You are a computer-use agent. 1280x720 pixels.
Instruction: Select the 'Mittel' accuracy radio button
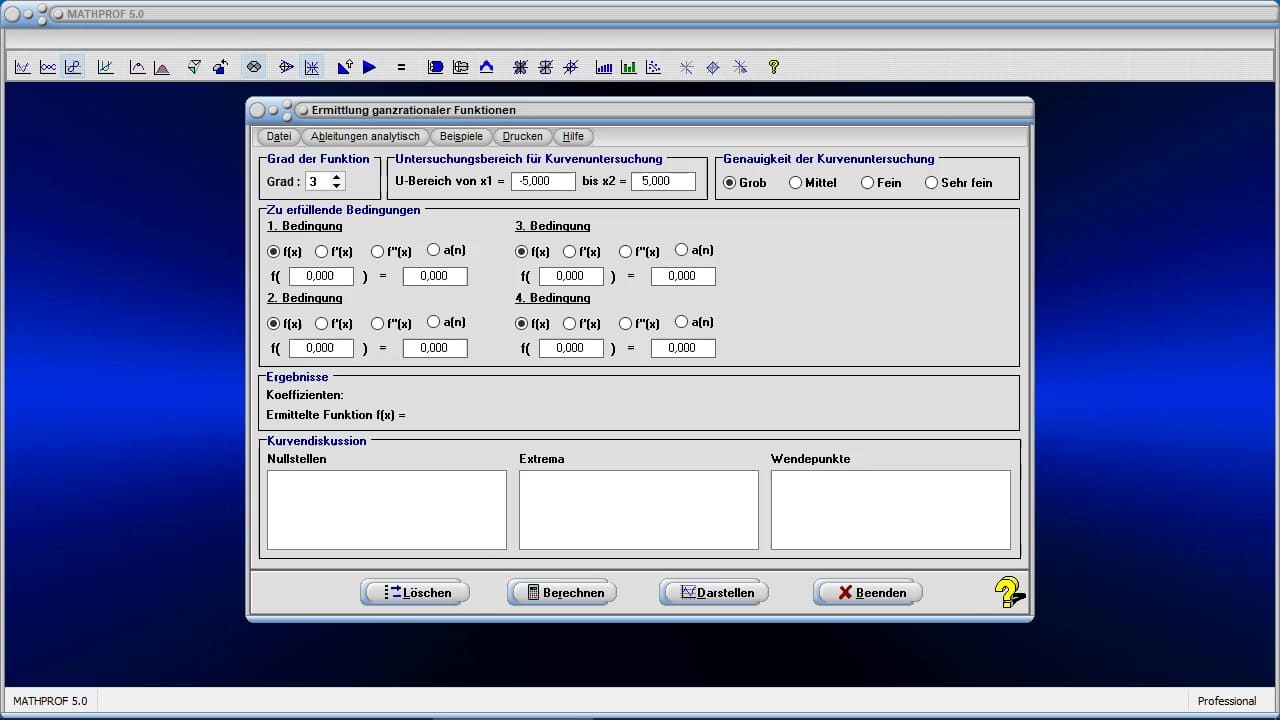click(796, 183)
